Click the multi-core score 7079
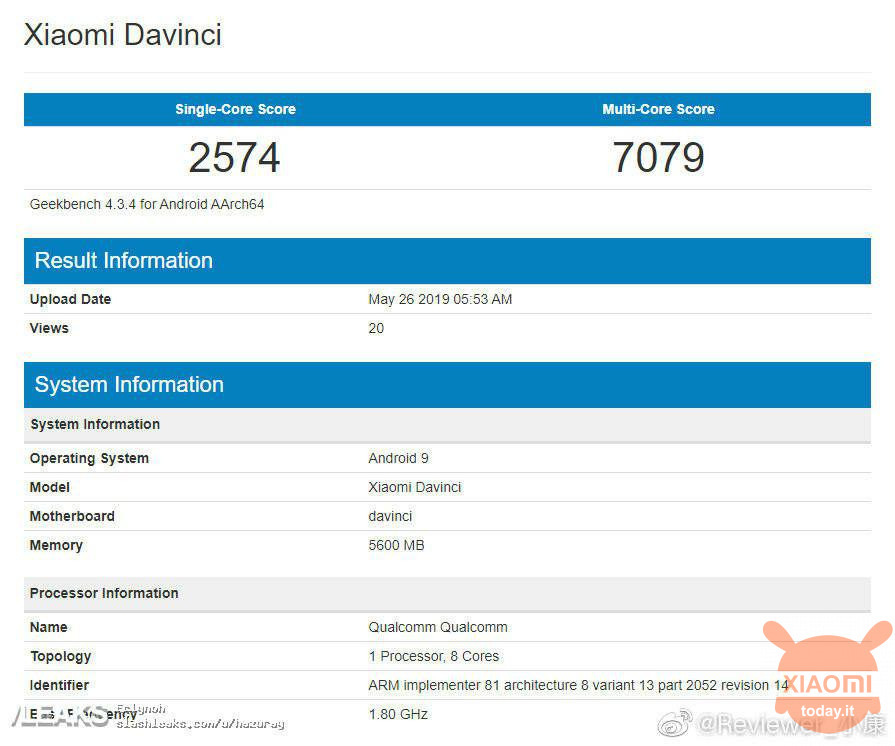The height and width of the screenshot is (746, 895). click(658, 157)
